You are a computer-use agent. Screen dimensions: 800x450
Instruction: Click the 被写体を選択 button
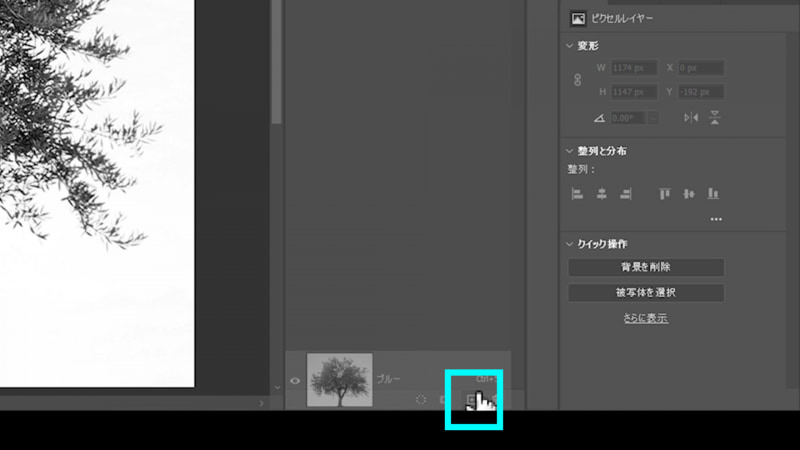[646, 293]
